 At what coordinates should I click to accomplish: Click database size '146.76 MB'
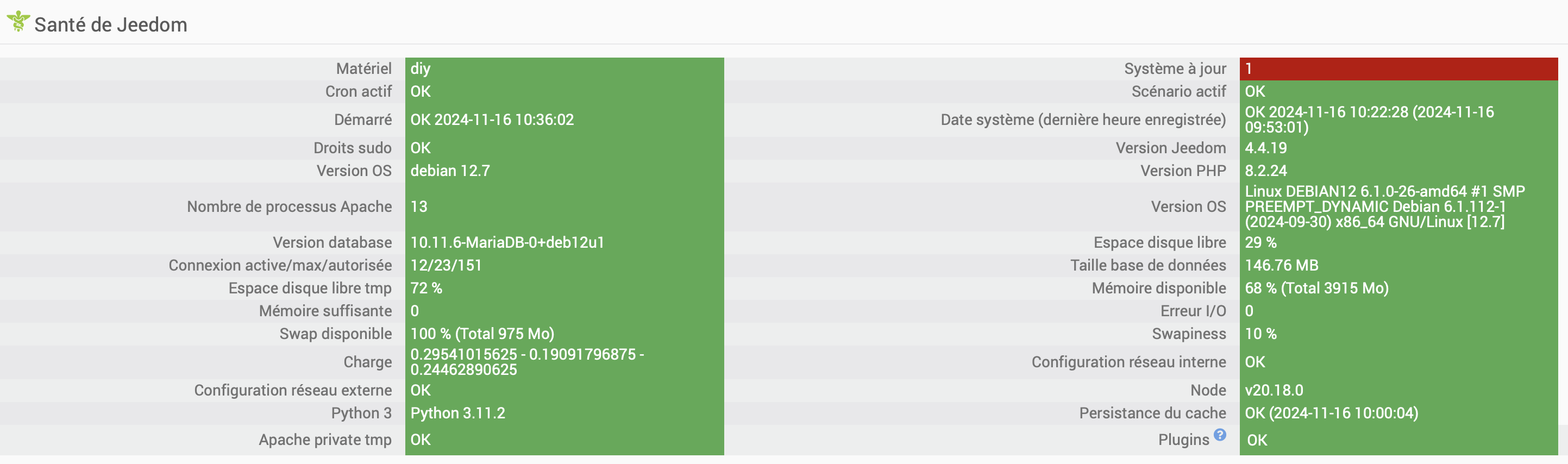pyautogui.click(x=1281, y=265)
